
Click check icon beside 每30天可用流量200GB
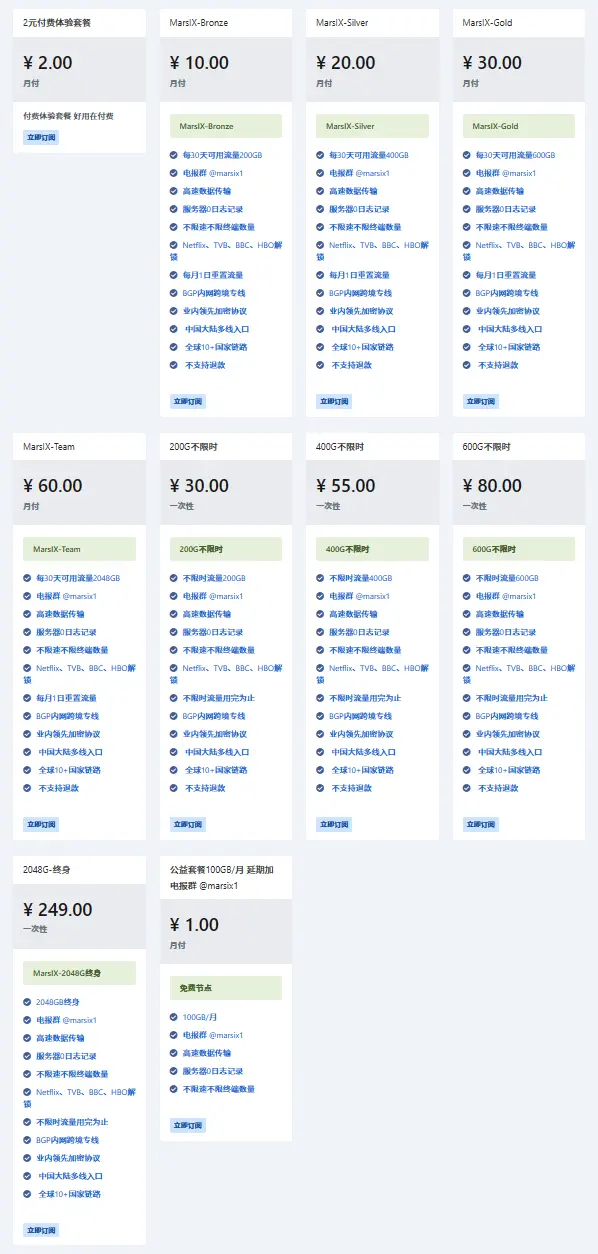(x=174, y=155)
